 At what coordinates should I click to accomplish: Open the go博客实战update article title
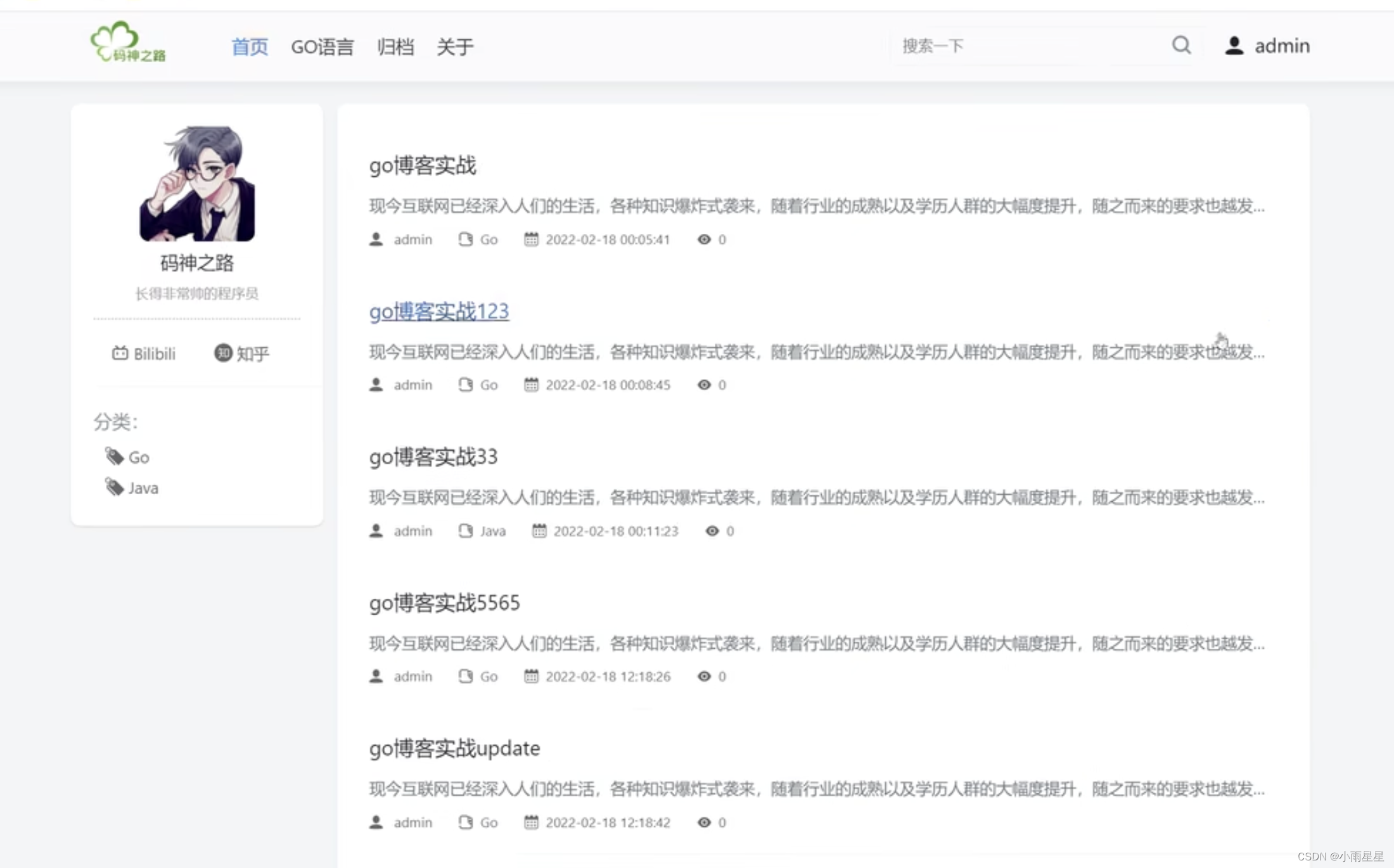tap(454, 748)
